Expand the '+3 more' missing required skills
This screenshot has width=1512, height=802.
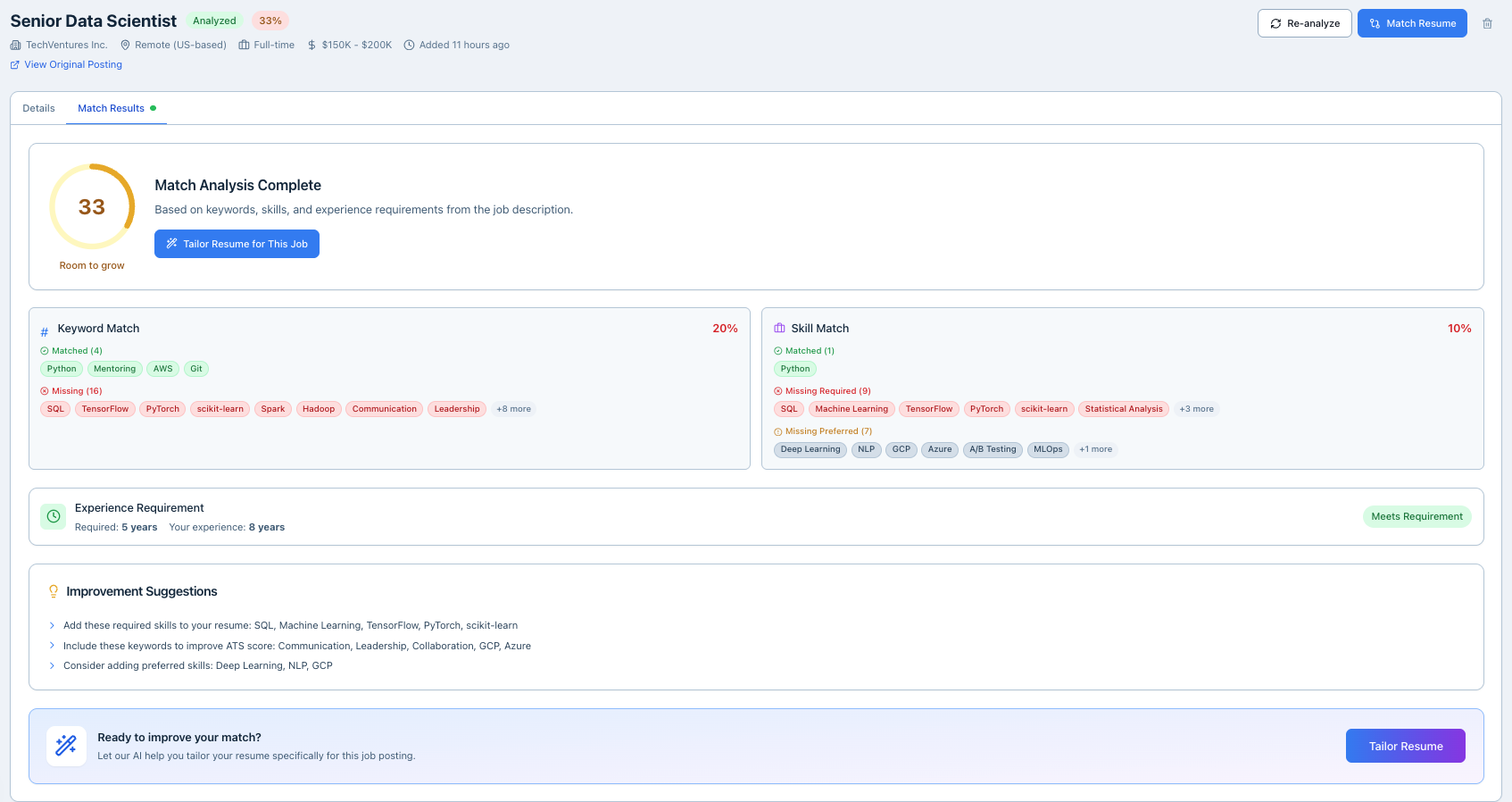point(1196,409)
